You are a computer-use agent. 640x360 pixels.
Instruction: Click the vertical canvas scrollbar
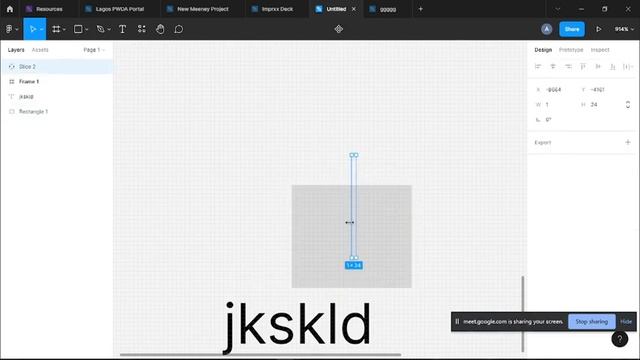coord(522,313)
